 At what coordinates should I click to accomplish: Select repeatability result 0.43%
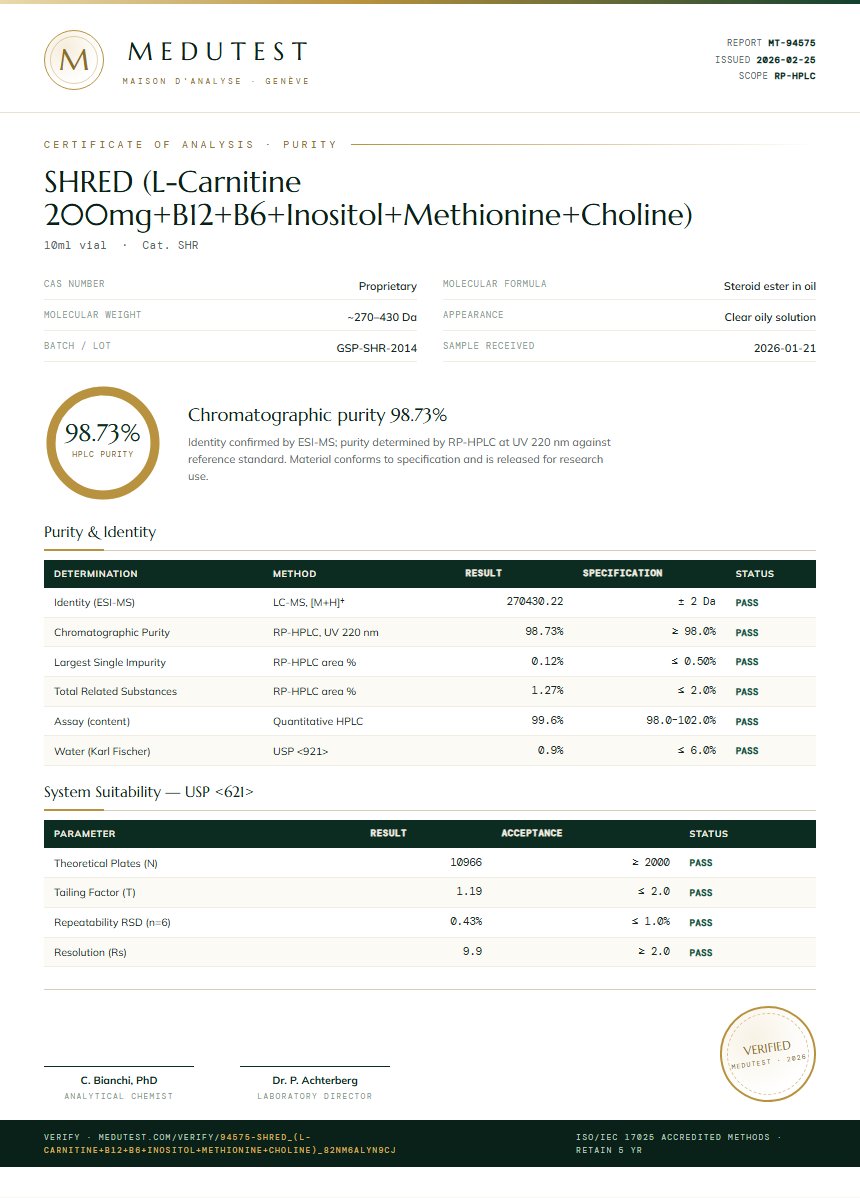click(465, 921)
